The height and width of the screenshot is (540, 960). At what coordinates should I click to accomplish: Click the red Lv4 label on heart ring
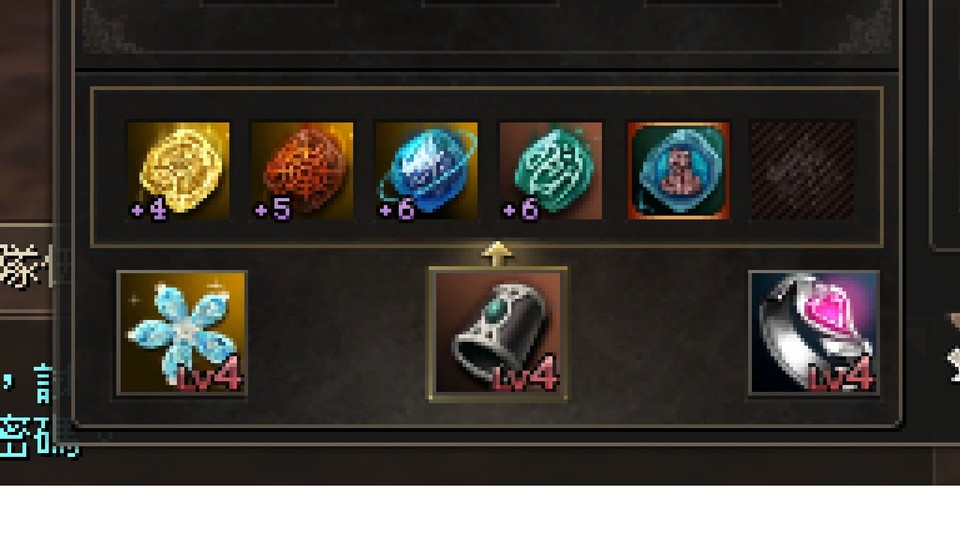841,374
